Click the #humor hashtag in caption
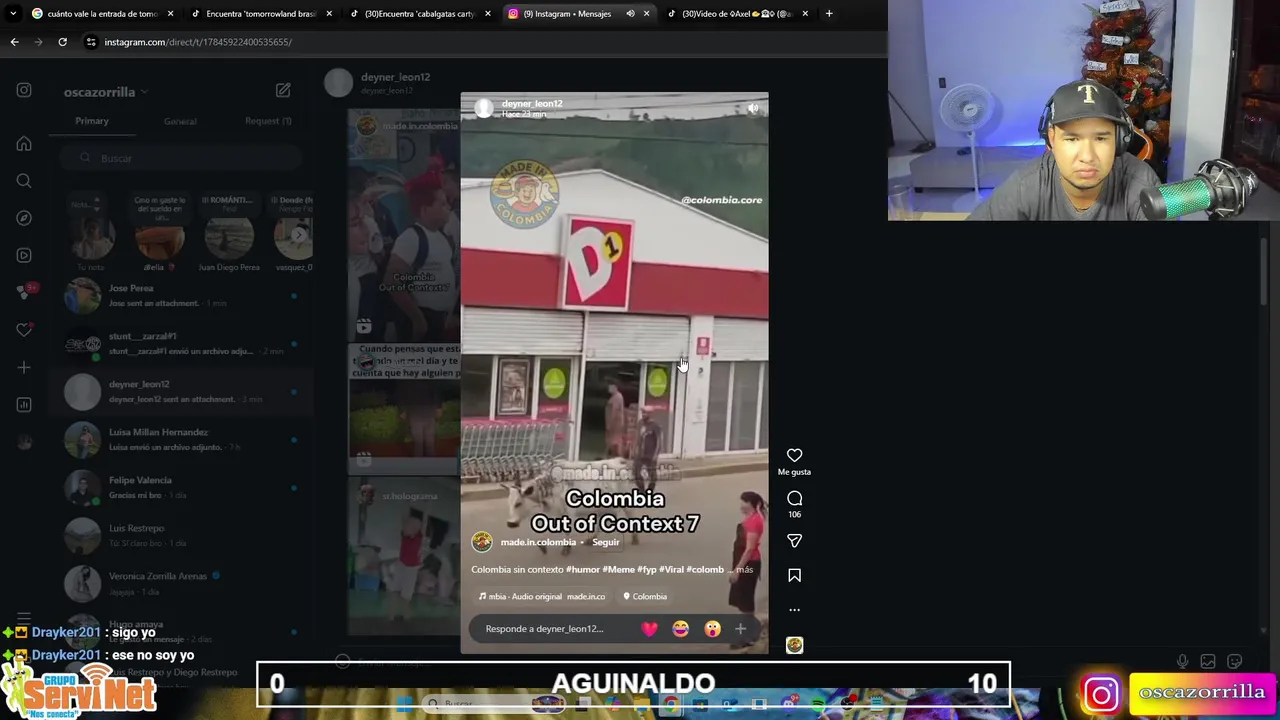 [583, 569]
